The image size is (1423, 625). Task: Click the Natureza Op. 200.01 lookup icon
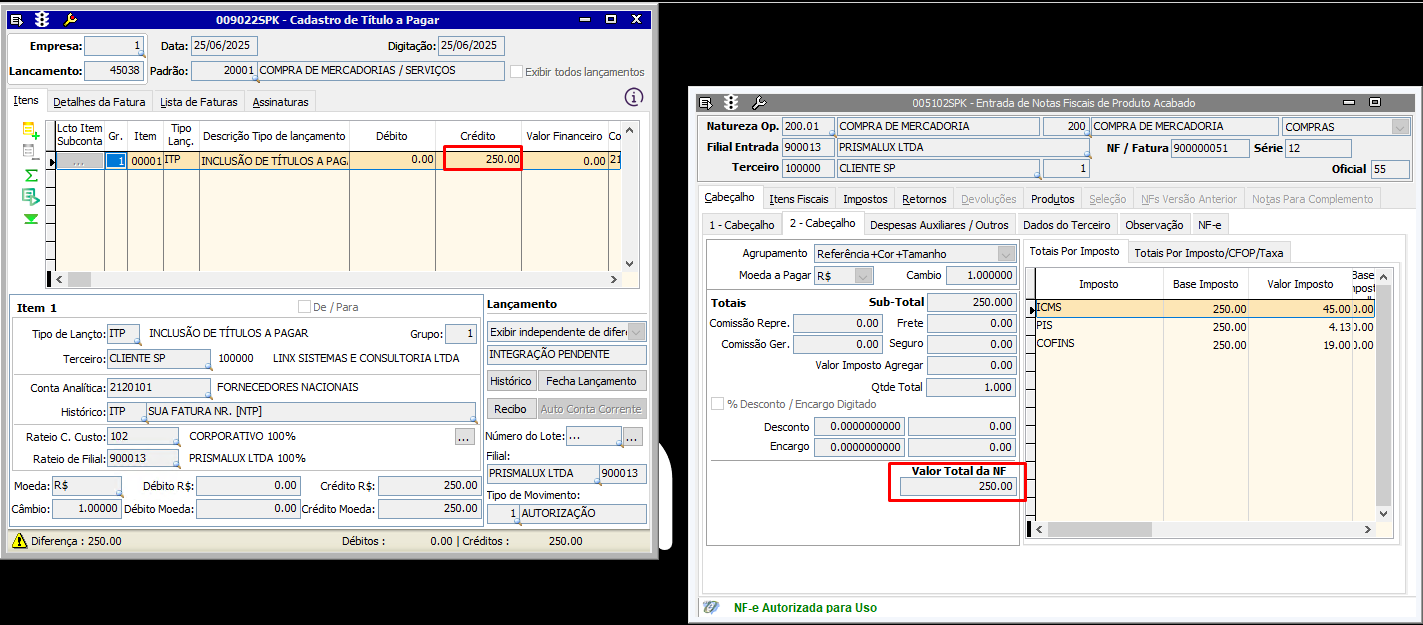(x=834, y=135)
